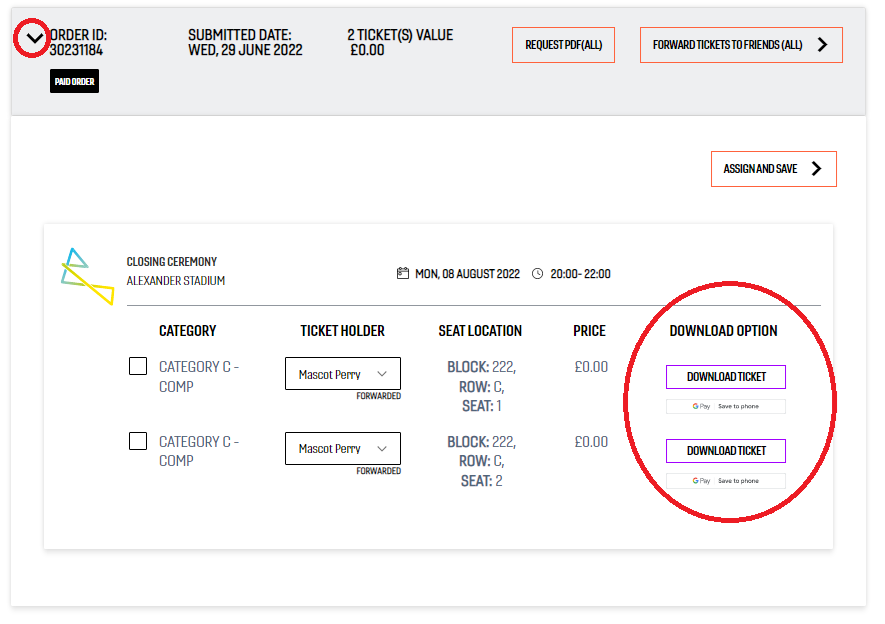
Task: Click Request PDF(All) button
Action: tap(563, 45)
